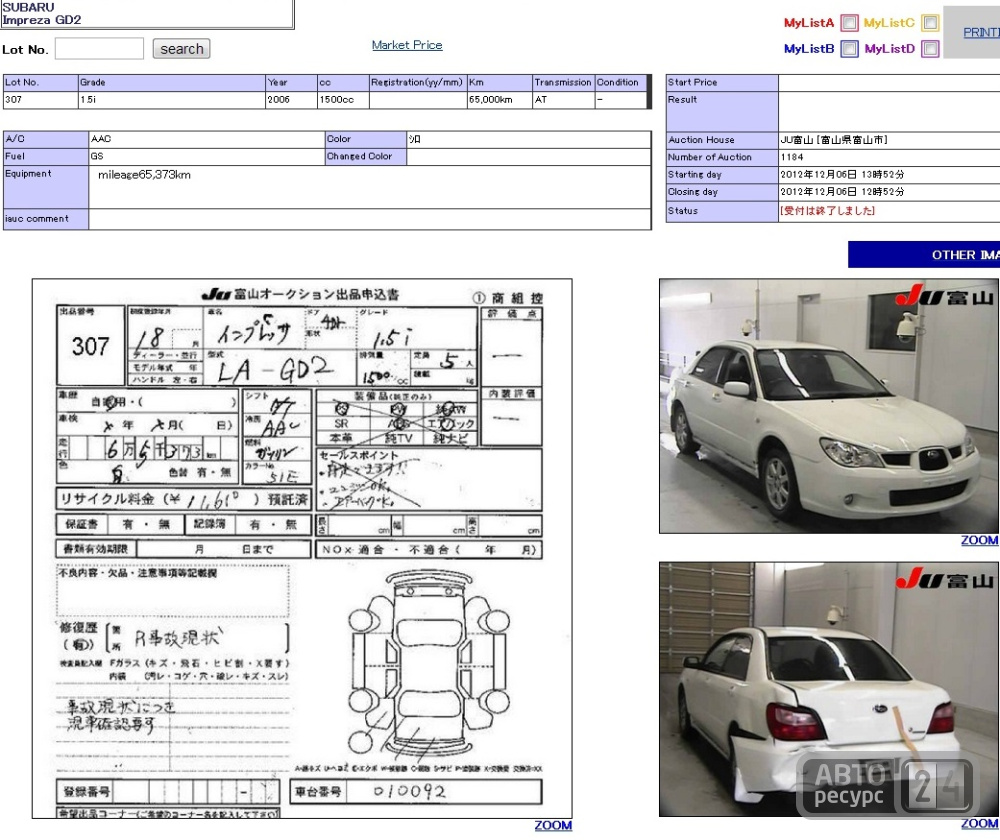Click the isuc comment label
The image size is (1000, 840).
(46, 218)
